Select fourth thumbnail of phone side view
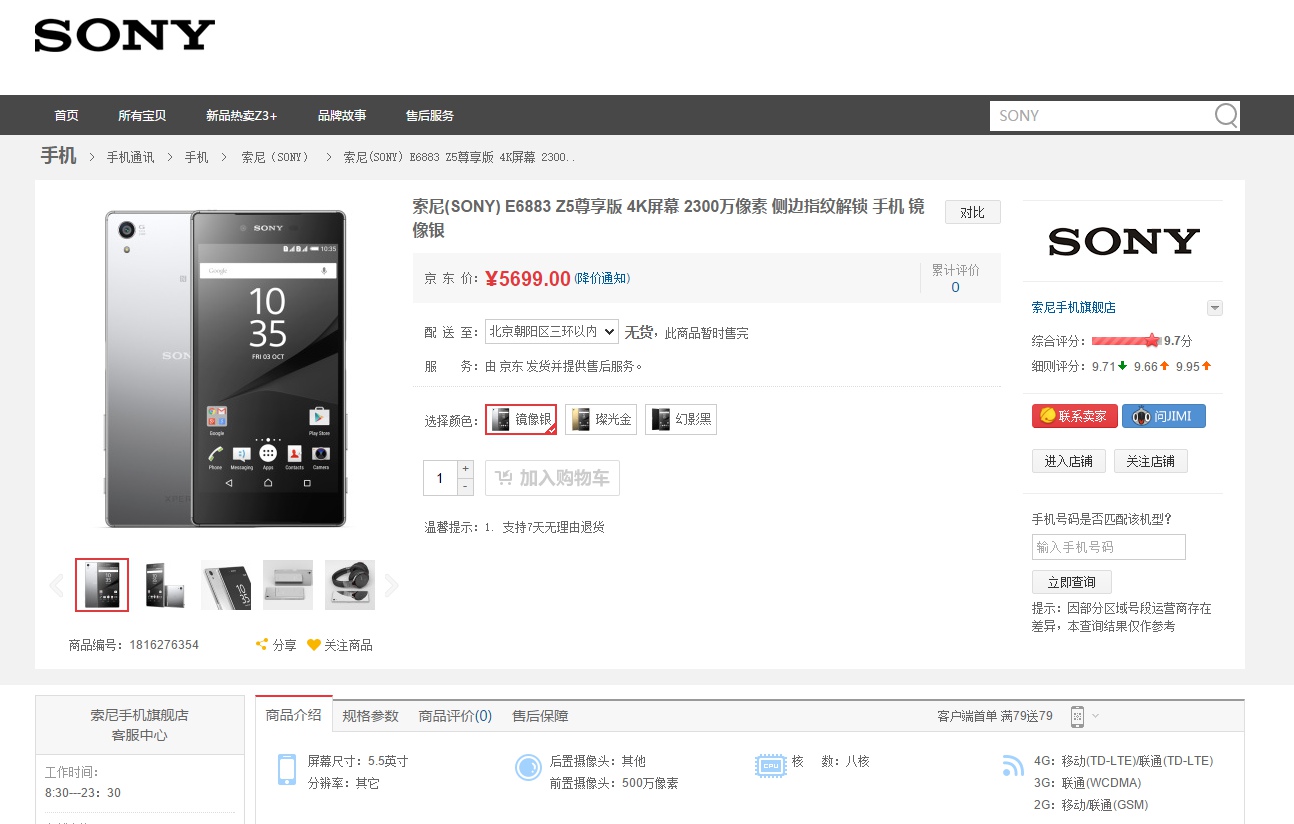The image size is (1294, 824). pyautogui.click(x=288, y=585)
